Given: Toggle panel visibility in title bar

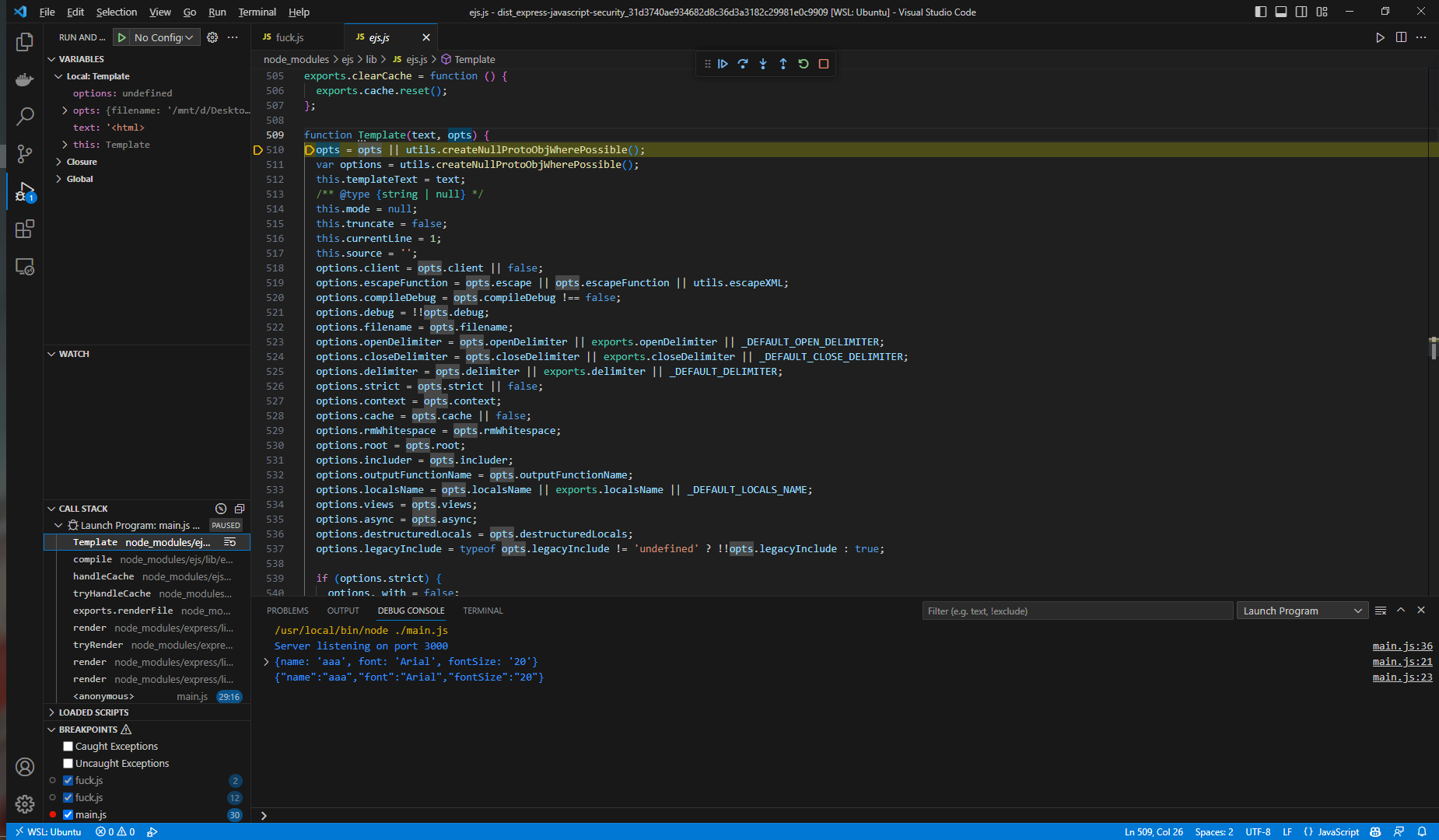Looking at the screenshot, I should (1281, 12).
